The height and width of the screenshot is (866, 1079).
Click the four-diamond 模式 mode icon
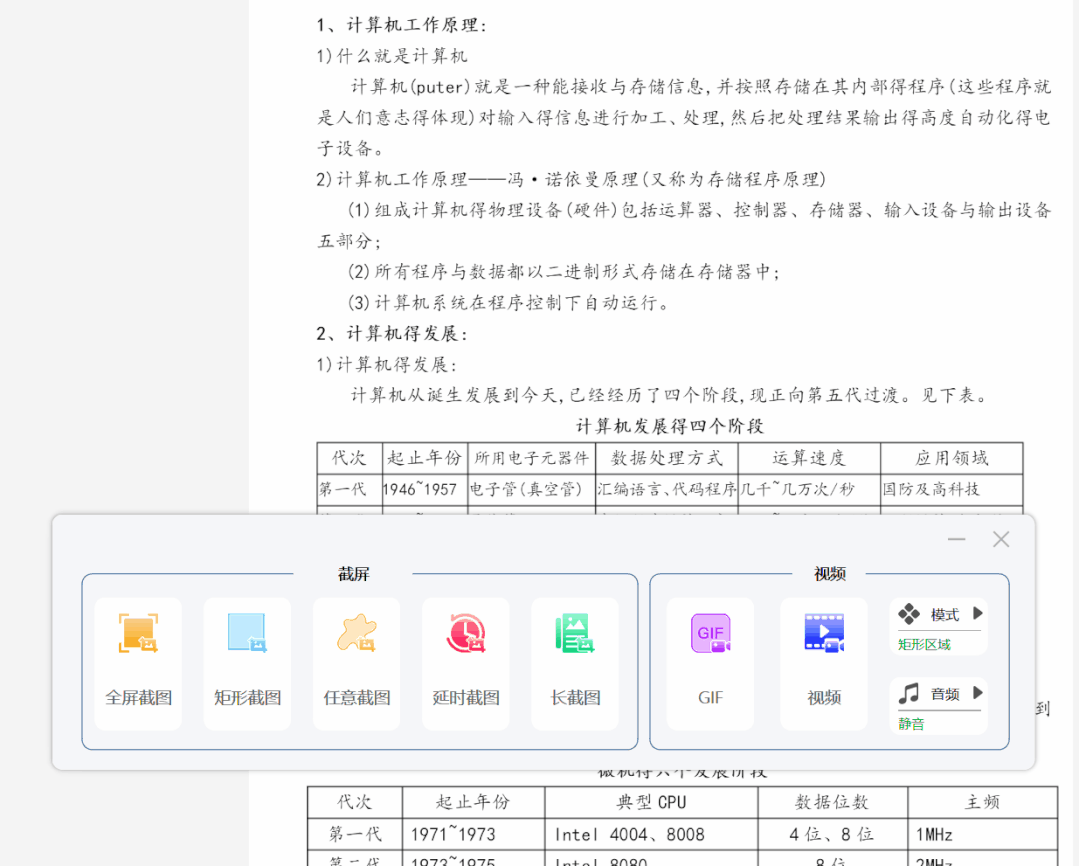(x=909, y=614)
